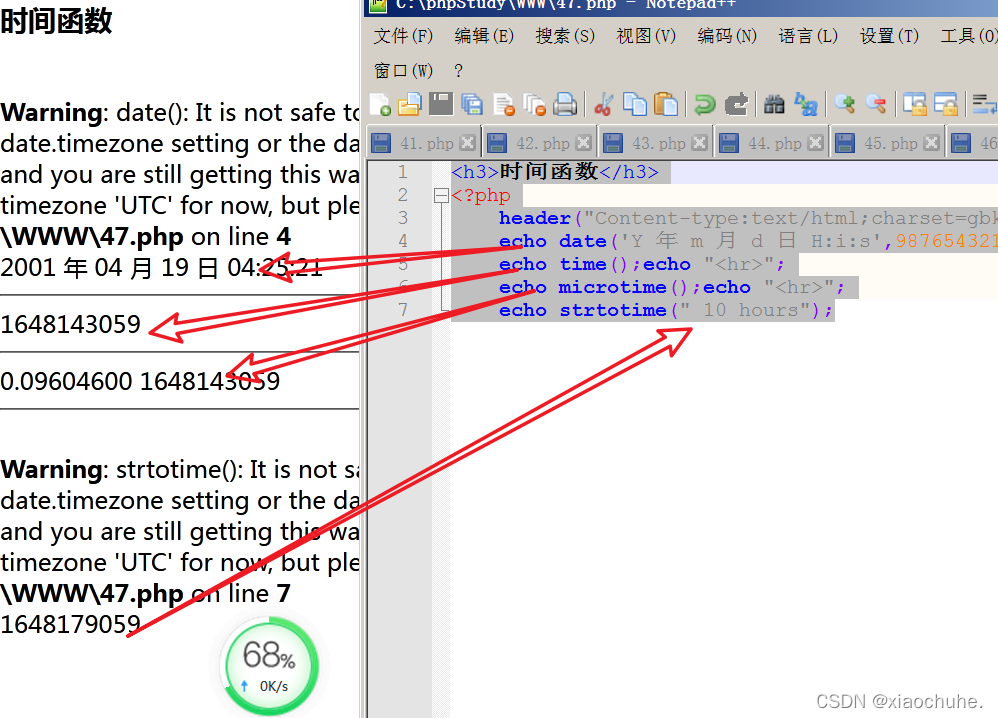The image size is (998, 718).
Task: Toggle the Word wrap toolbar icon
Action: pyautogui.click(x=984, y=104)
